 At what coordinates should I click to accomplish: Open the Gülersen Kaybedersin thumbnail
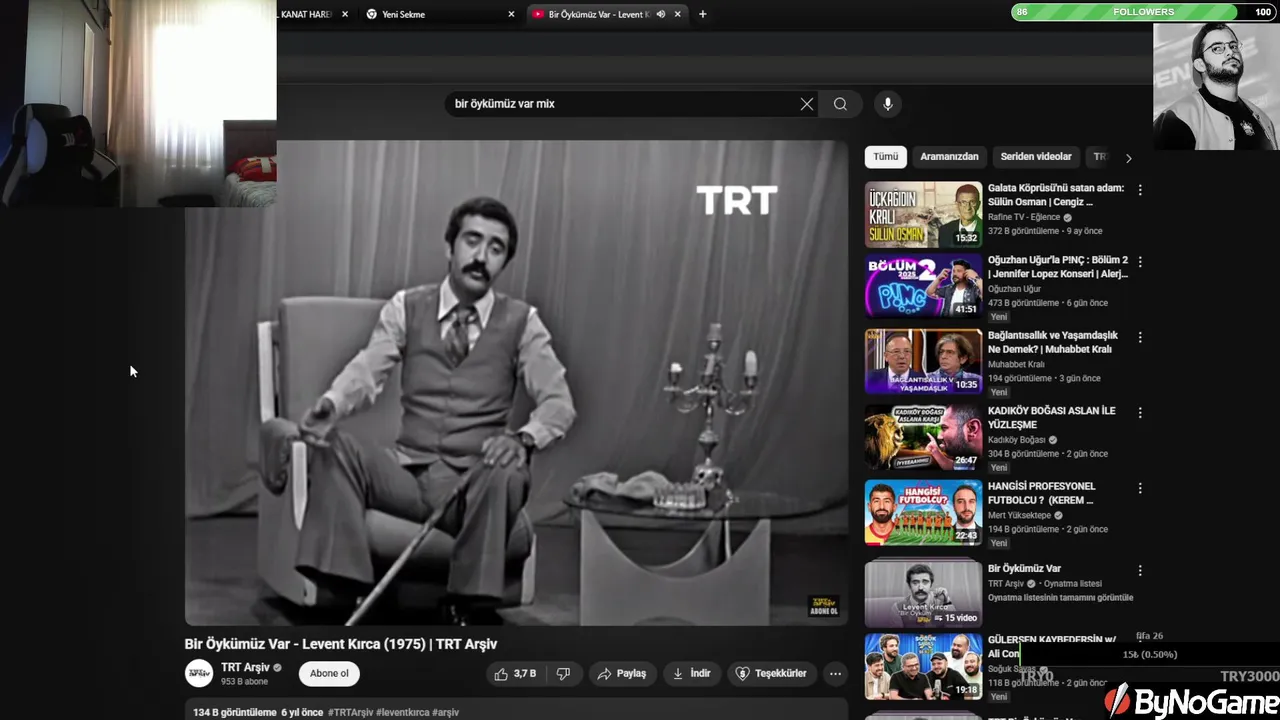923,667
